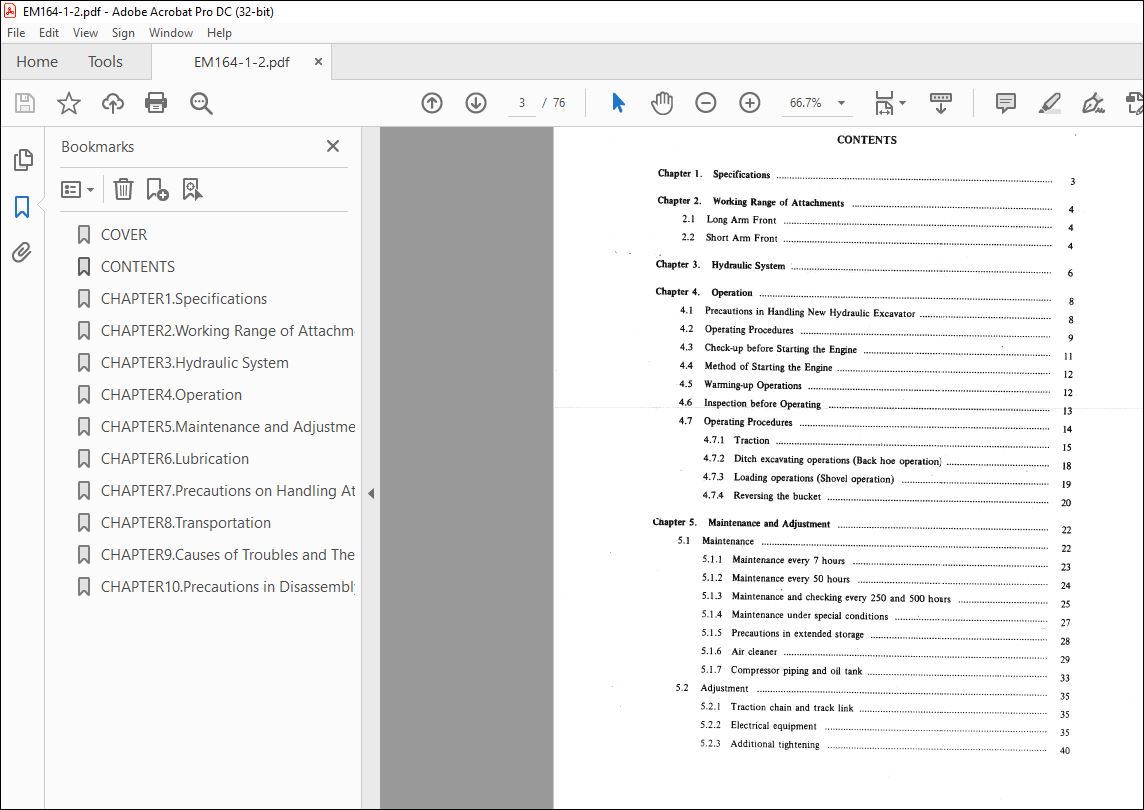The image size is (1144, 810).
Task: Go to previous page with up arrow
Action: (432, 103)
